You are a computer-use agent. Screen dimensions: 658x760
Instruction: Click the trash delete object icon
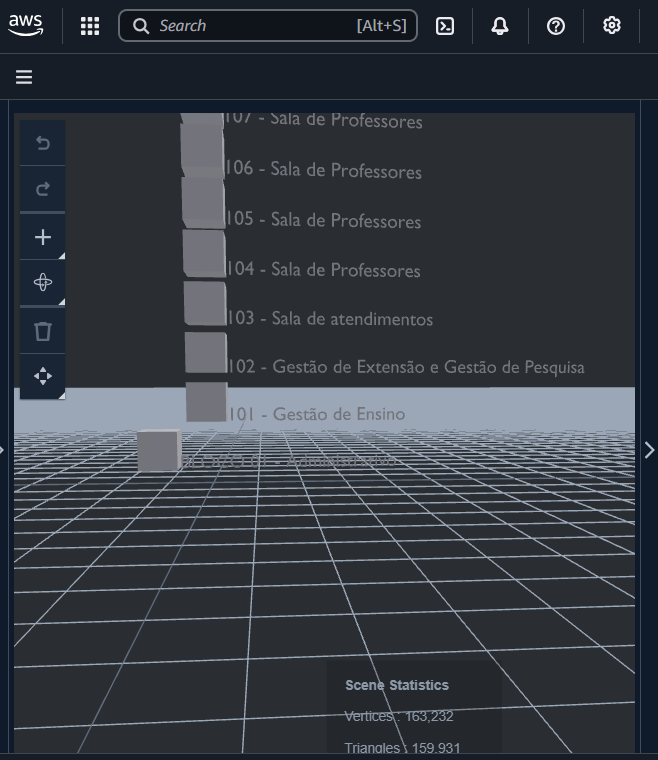pos(43,331)
